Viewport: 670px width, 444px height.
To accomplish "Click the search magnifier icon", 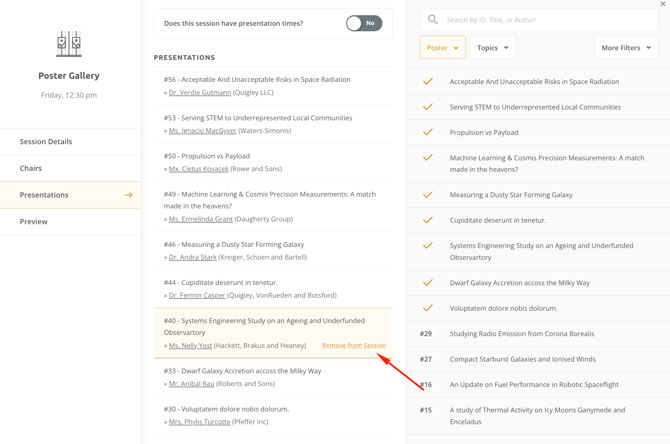I will coord(432,19).
